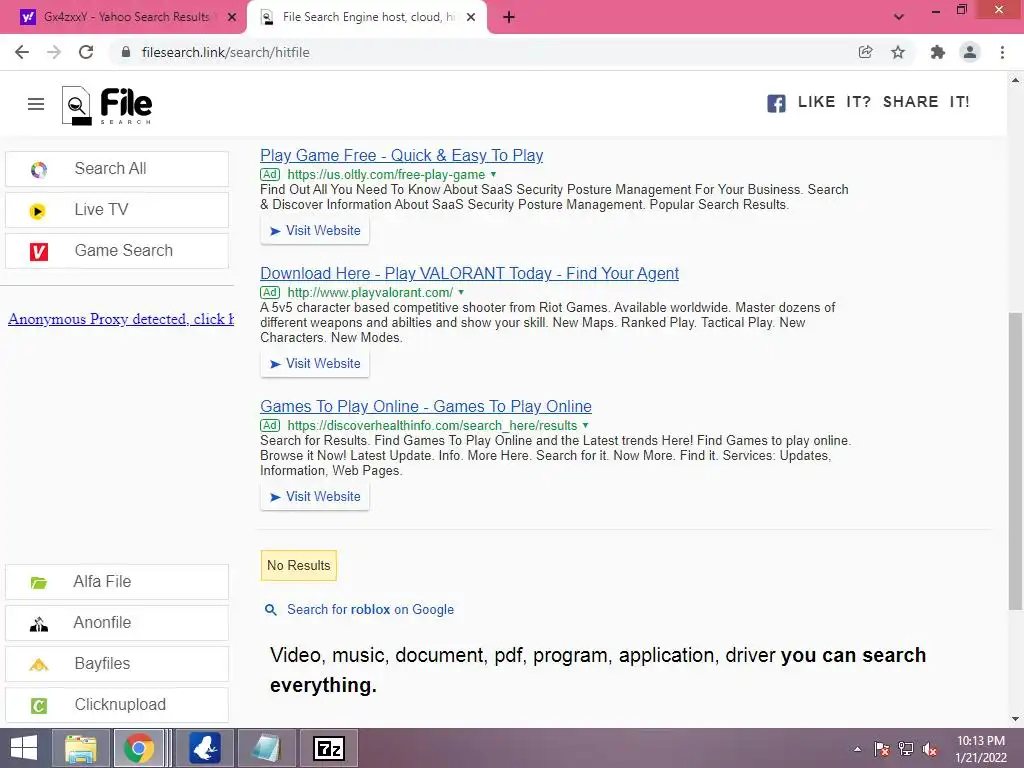Screen dimensions: 1024x768
Task: Open the notepad-like taskbar app
Action: 266,748
